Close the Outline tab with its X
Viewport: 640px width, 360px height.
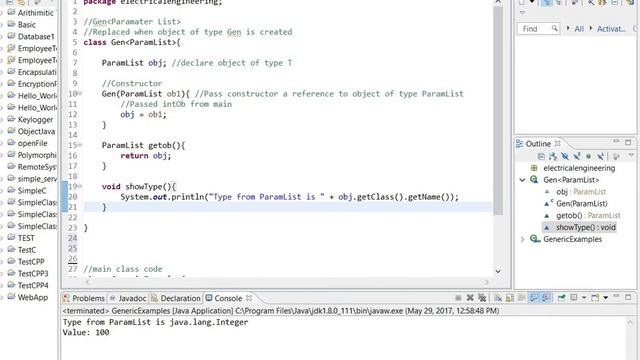pos(558,143)
